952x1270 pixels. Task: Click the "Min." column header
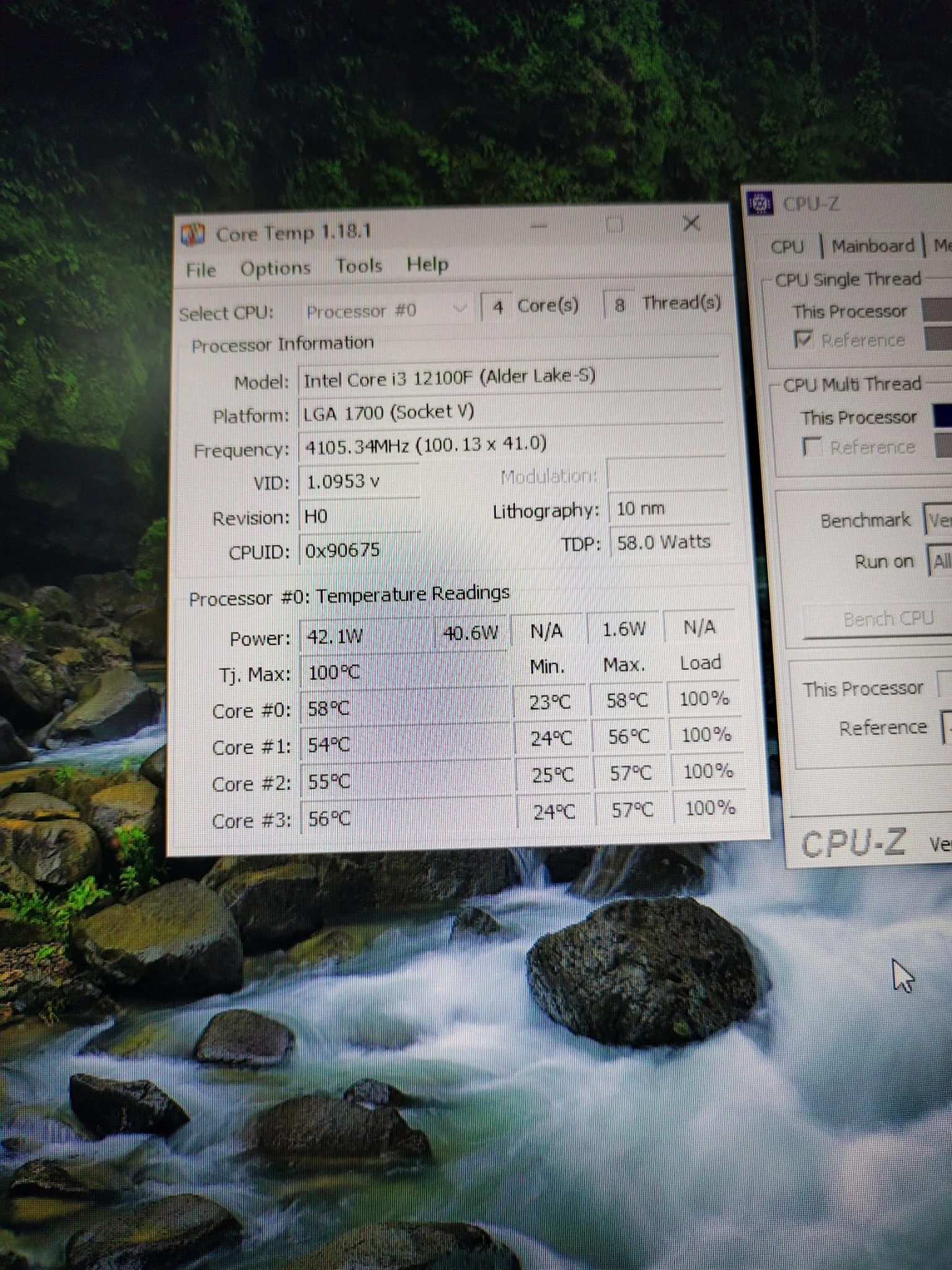click(547, 667)
